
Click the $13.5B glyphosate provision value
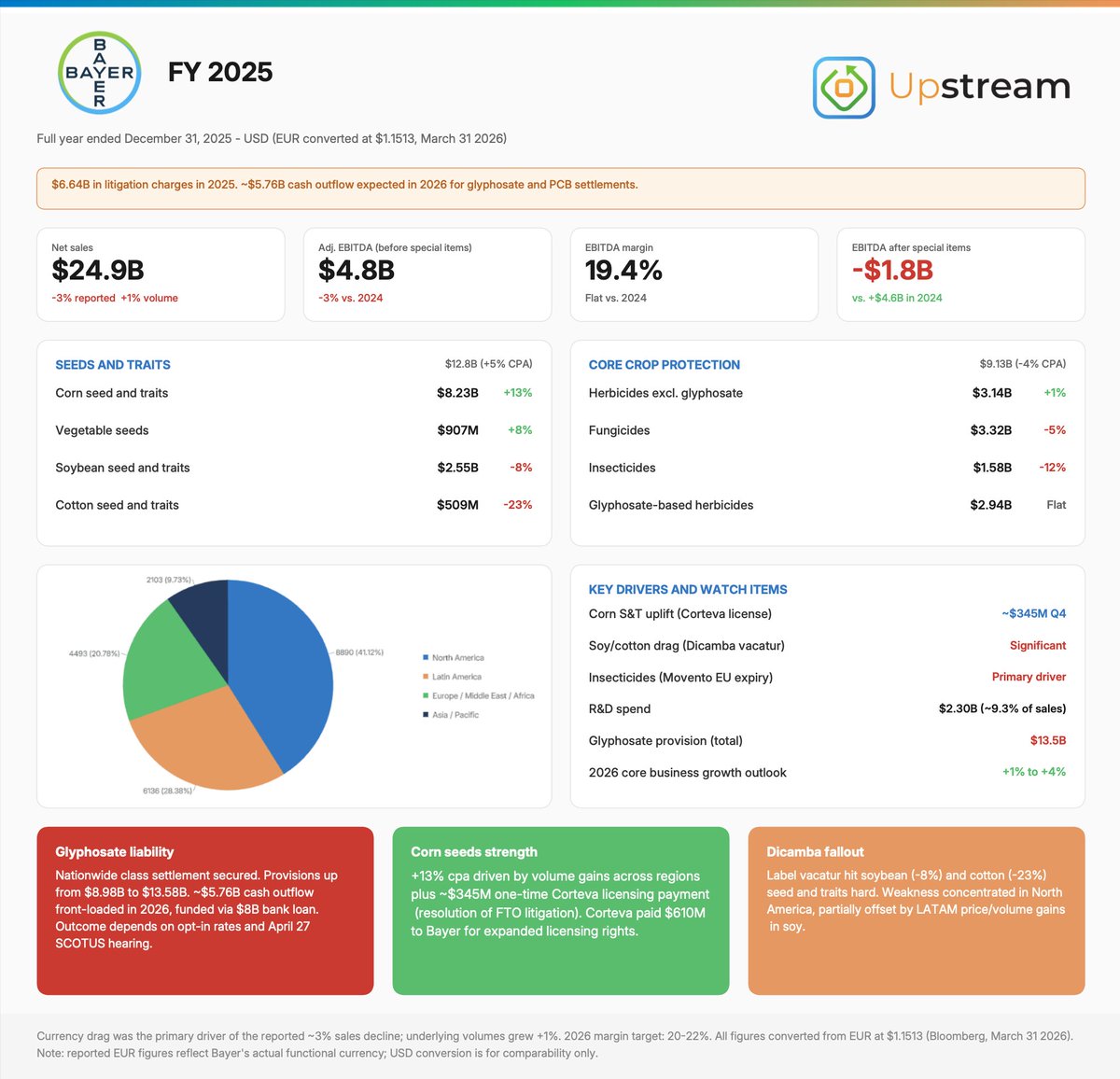coord(1048,740)
